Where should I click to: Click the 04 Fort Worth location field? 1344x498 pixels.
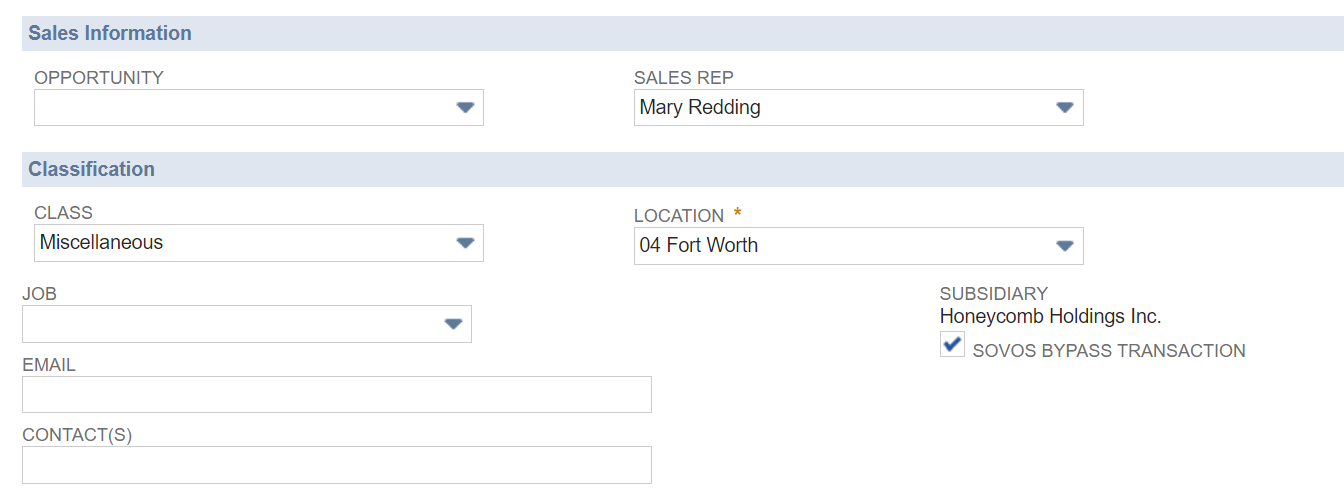[x=840, y=246]
